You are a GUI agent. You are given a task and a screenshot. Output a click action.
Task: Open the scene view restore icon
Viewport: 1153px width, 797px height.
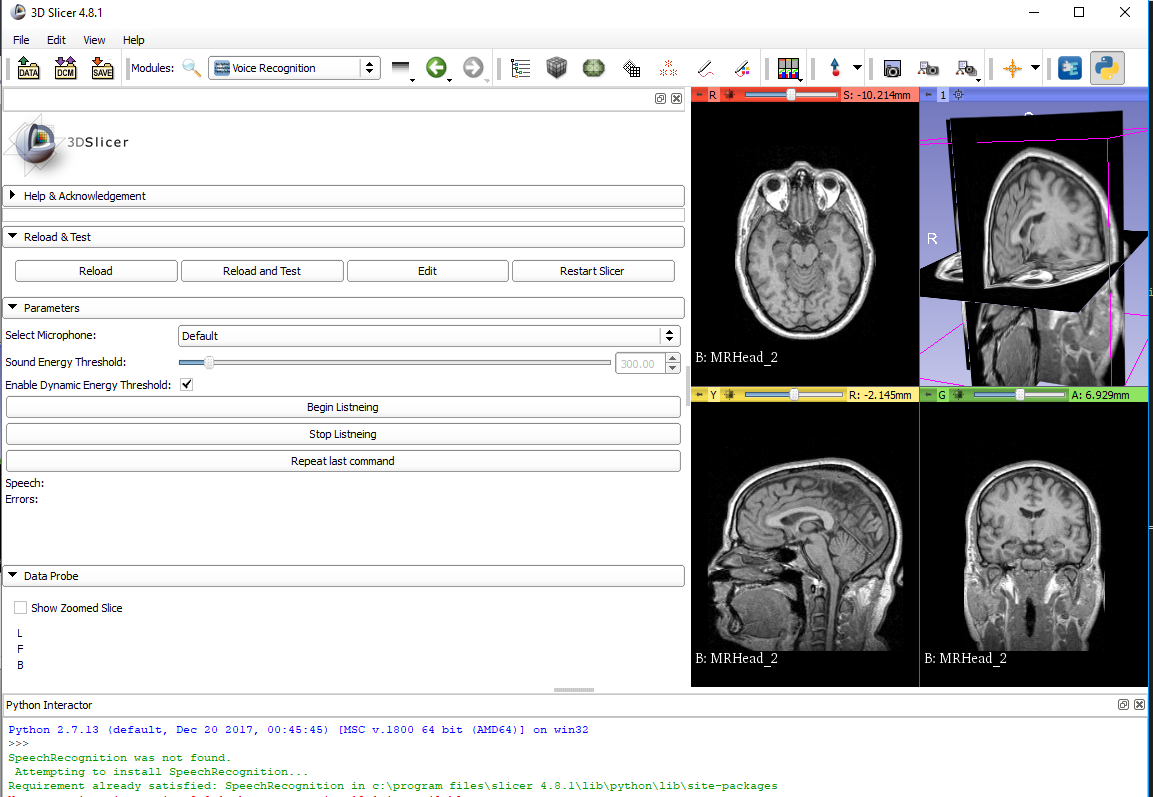coord(966,68)
